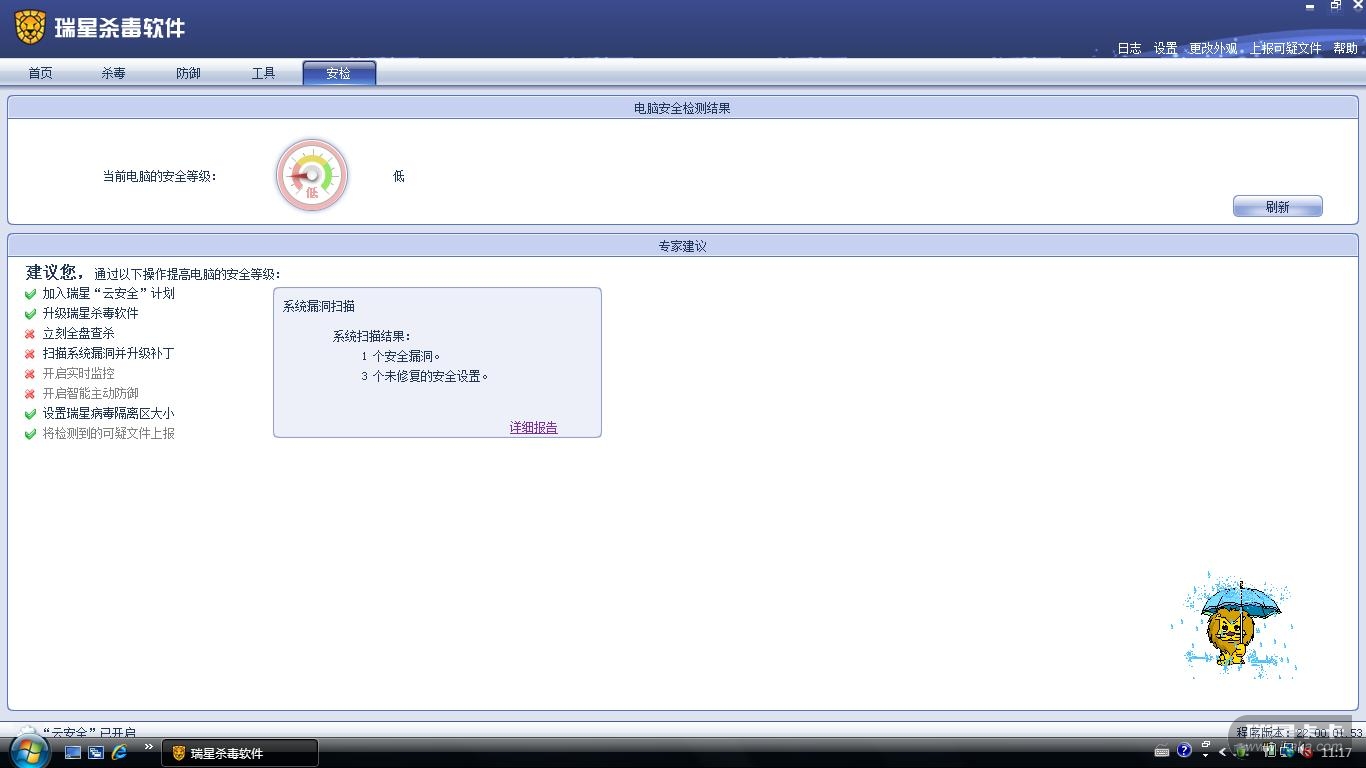The image size is (1366, 768).
Task: Click the Show Desktop quick launch icon
Action: [x=73, y=752]
